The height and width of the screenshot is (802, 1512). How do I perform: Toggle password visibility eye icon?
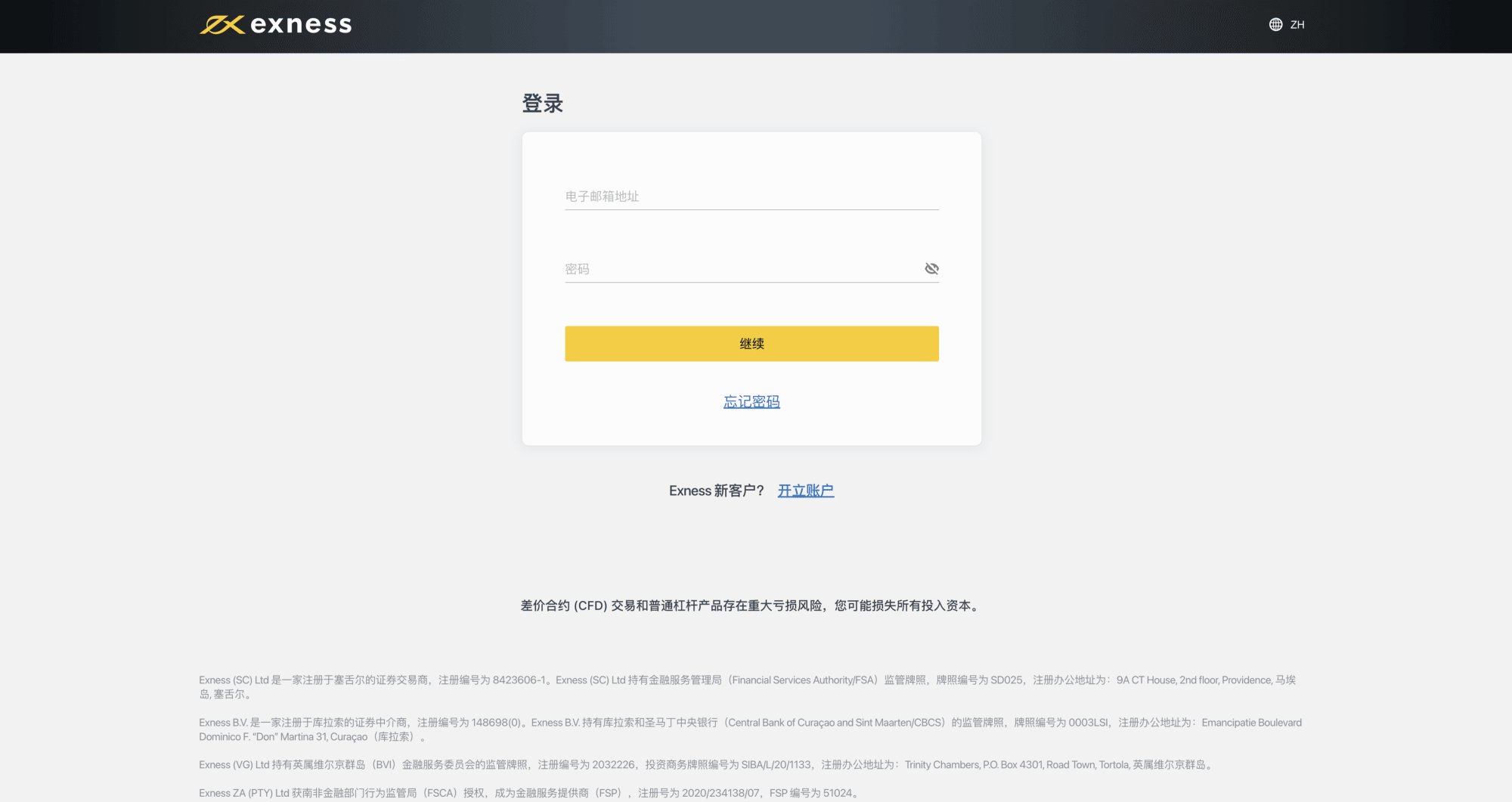tap(931, 268)
